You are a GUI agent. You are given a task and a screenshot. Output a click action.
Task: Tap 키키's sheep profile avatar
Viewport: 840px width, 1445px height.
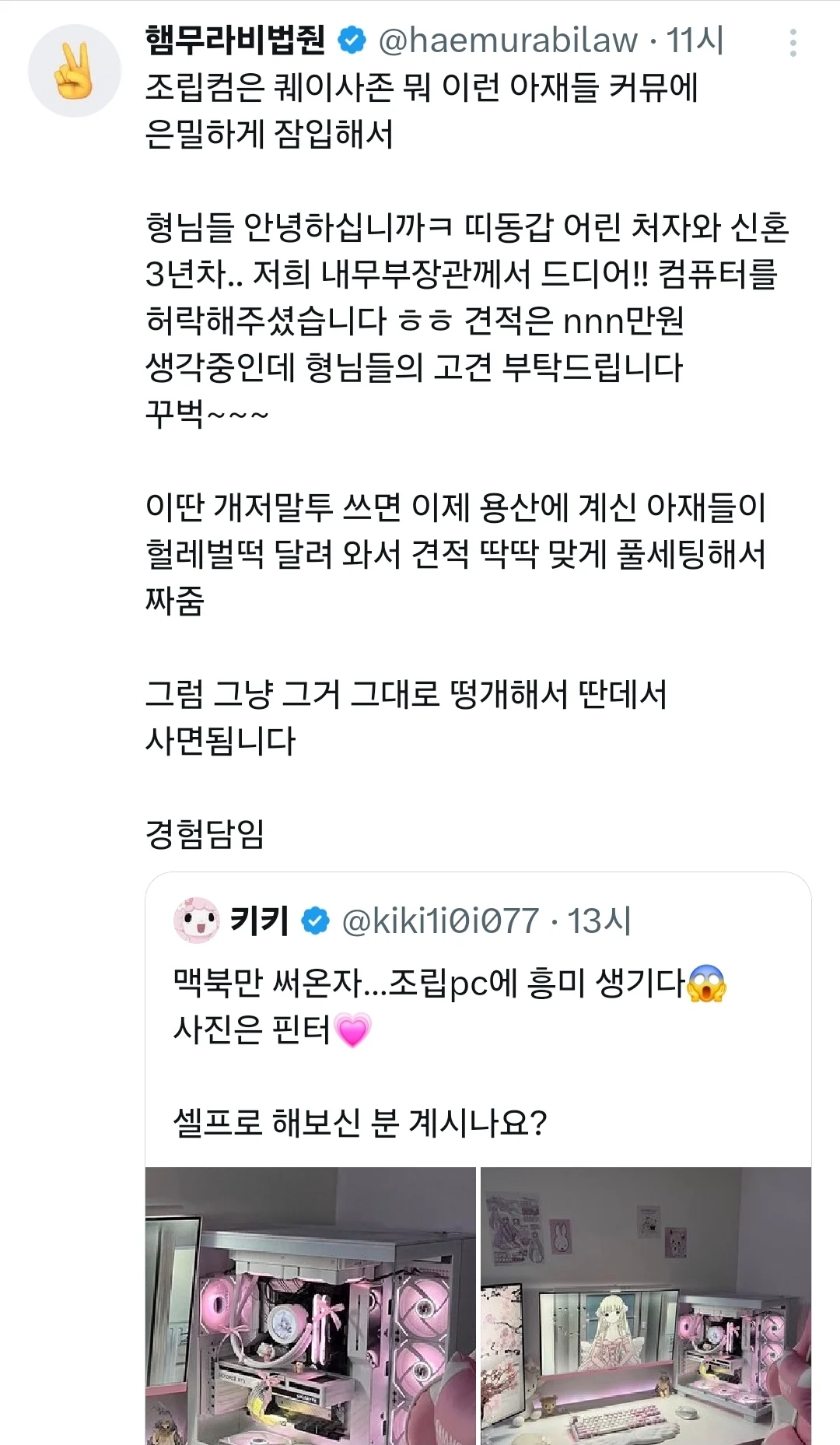pos(196,921)
